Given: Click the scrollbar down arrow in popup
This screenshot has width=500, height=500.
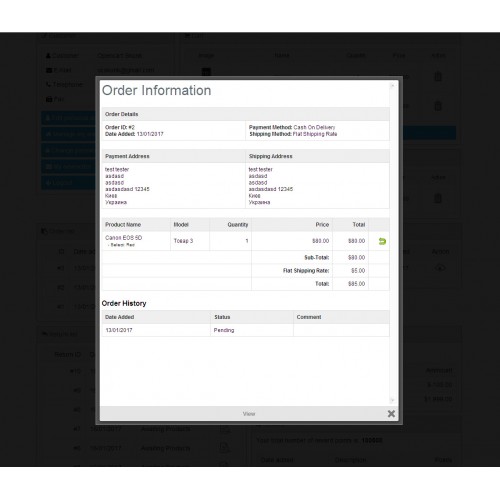Looking at the screenshot, I should point(392,400).
